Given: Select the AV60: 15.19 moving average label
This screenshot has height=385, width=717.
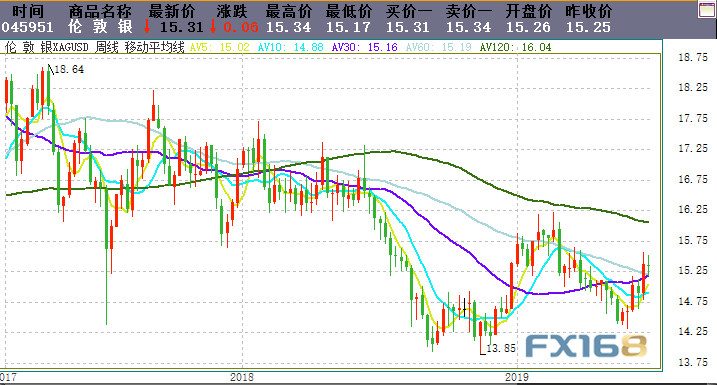Looking at the screenshot, I should [439, 48].
